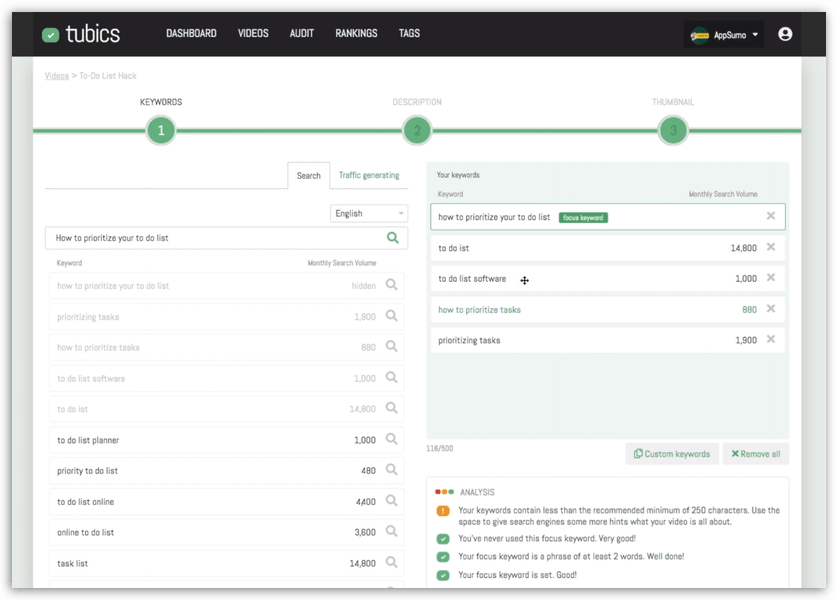Viewport: 838px width, 600px height.
Task: Follow the Videos breadcrumb link
Action: coord(57,76)
